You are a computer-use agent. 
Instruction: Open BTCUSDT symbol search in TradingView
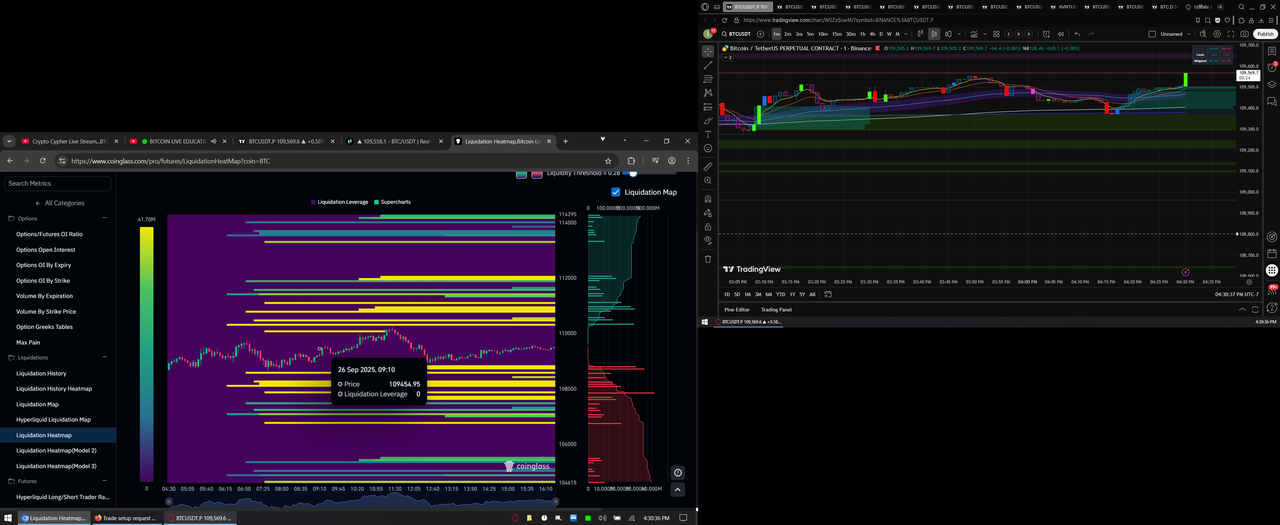click(736, 34)
